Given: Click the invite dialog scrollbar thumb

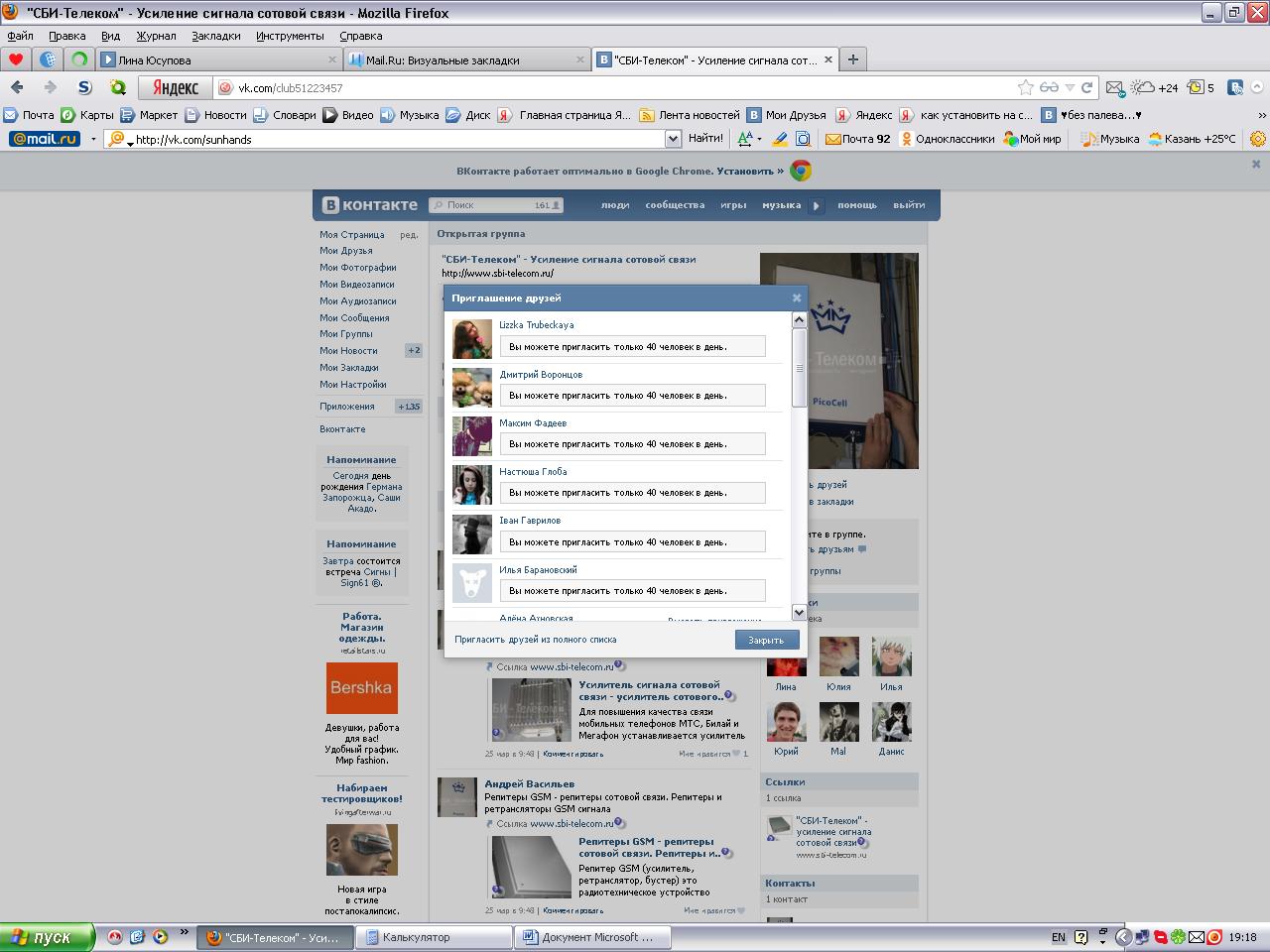Looking at the screenshot, I should tap(799, 367).
